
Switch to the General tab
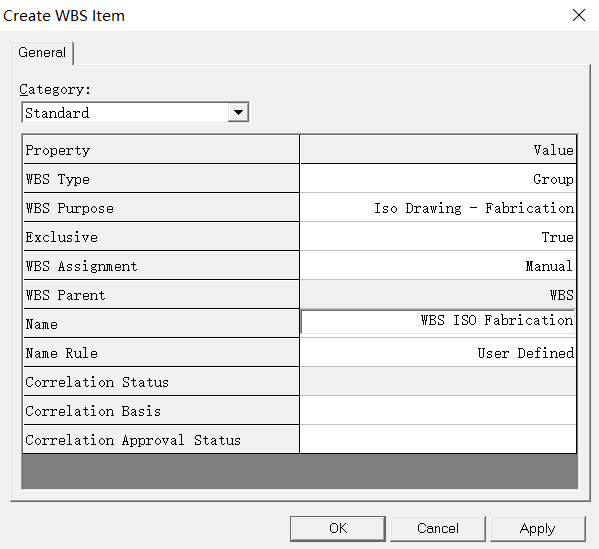[x=42, y=52]
